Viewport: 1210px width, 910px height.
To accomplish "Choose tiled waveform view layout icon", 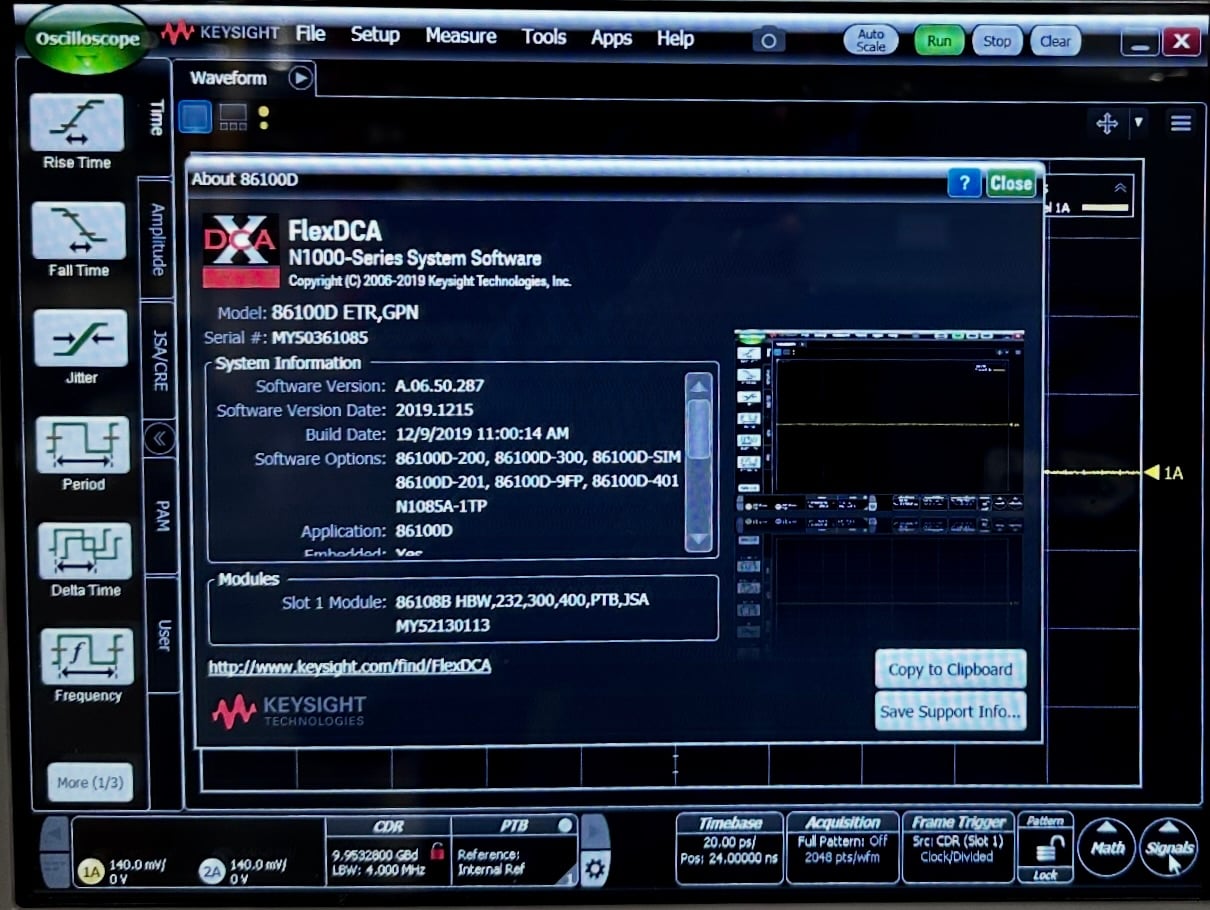I will pyautogui.click(x=233, y=117).
